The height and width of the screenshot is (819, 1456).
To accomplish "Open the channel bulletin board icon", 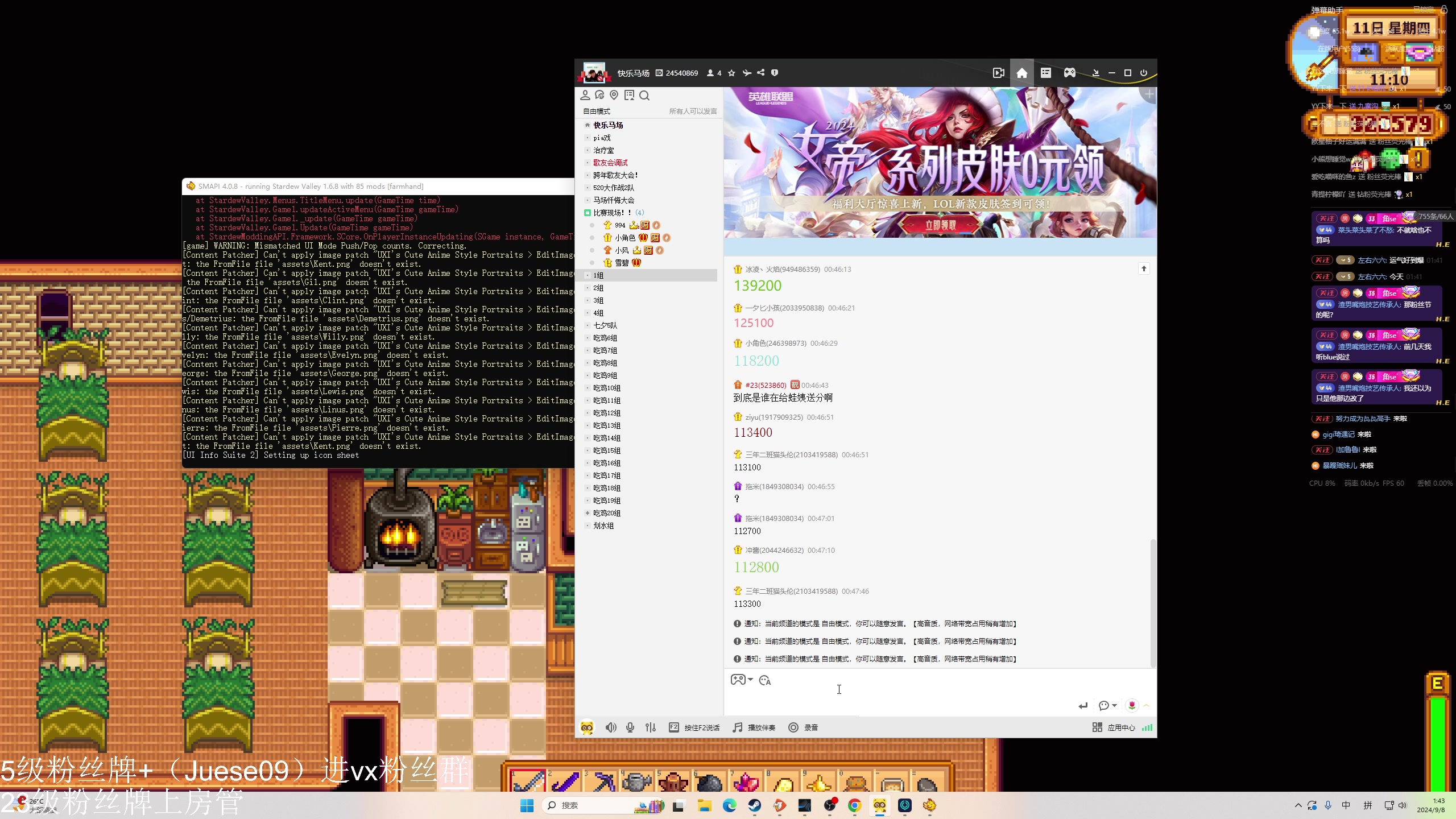I will [x=629, y=95].
